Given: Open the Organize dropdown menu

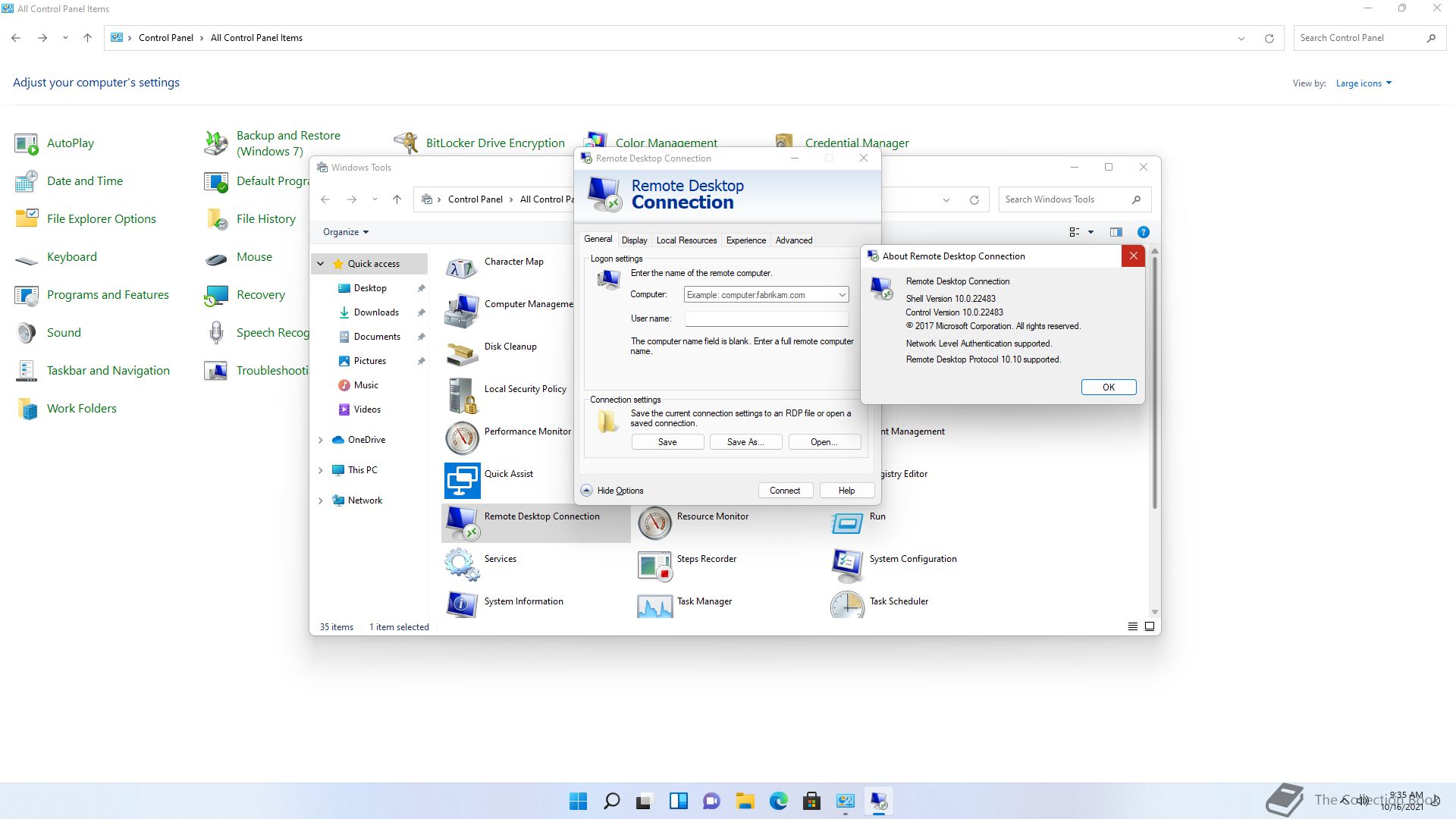Looking at the screenshot, I should (x=346, y=232).
